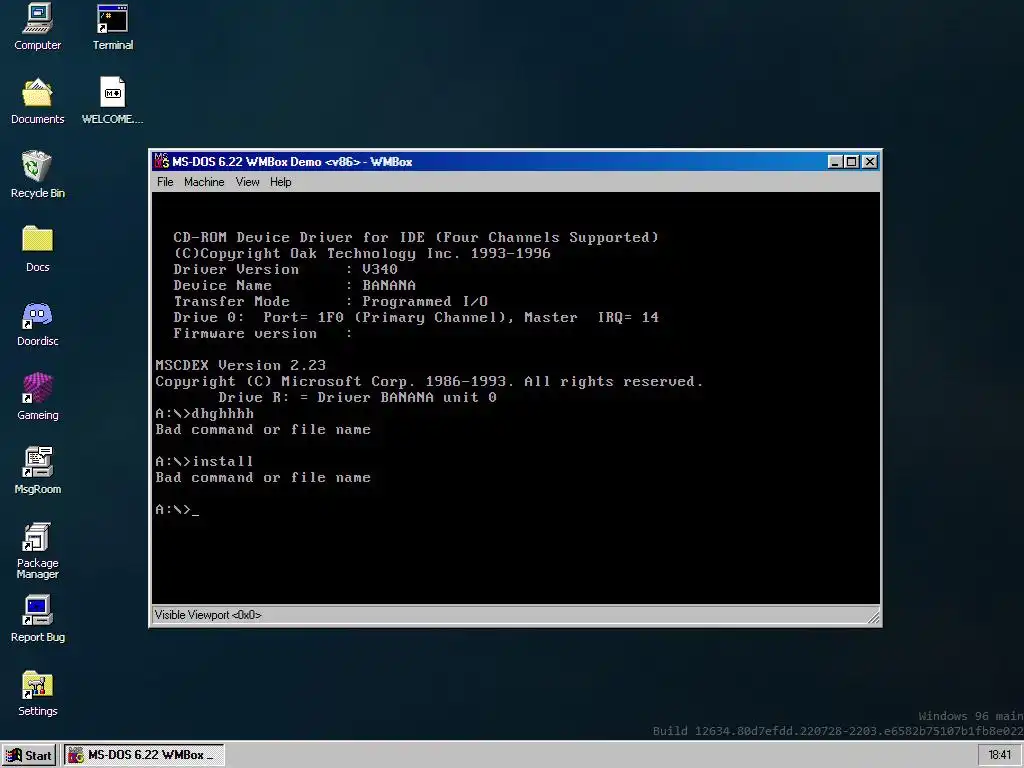Viewport: 1024px width, 768px height.
Task: Click the Transfer Mode Programmed I/O line
Action: [x=330, y=302]
